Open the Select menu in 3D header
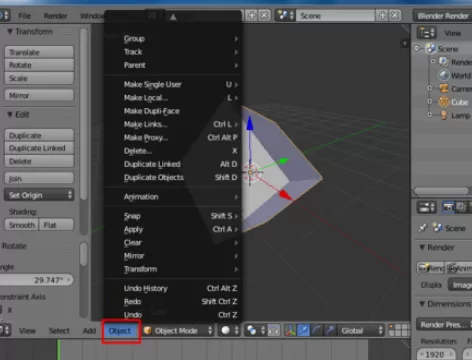Viewport: 472px width, 360px height. tap(59, 331)
